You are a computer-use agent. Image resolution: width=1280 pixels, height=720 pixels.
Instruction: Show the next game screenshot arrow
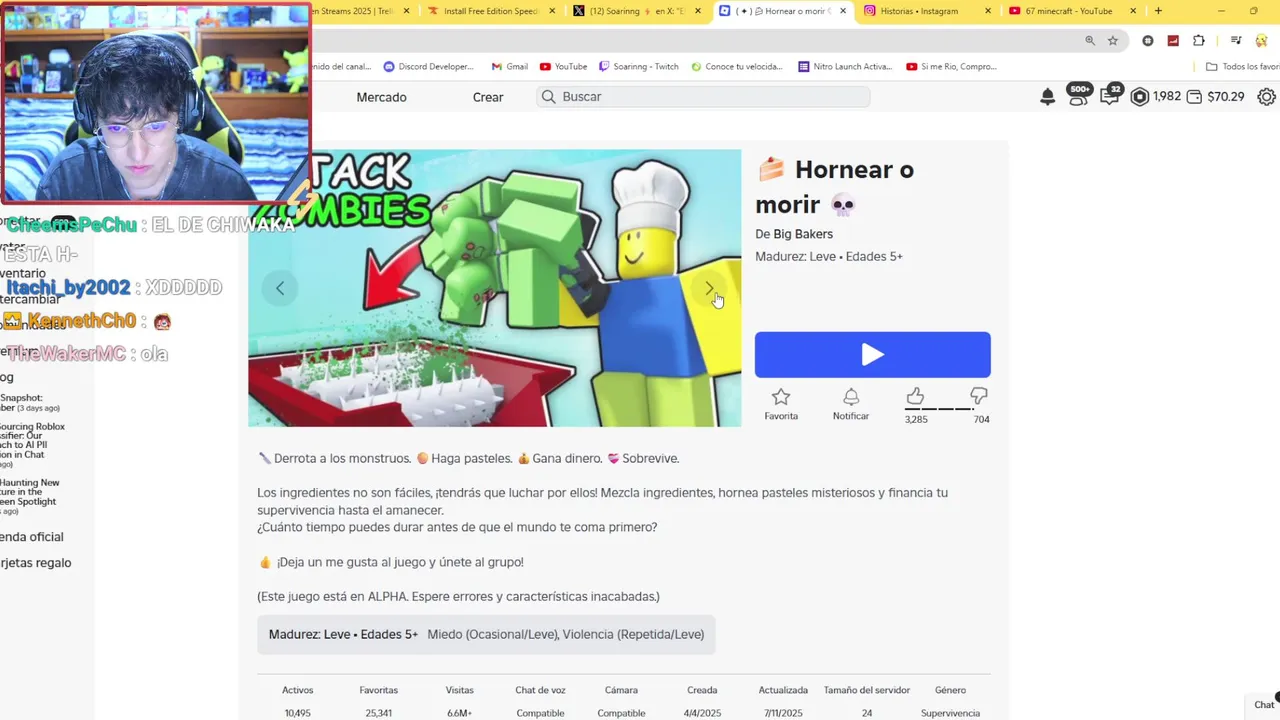(710, 288)
